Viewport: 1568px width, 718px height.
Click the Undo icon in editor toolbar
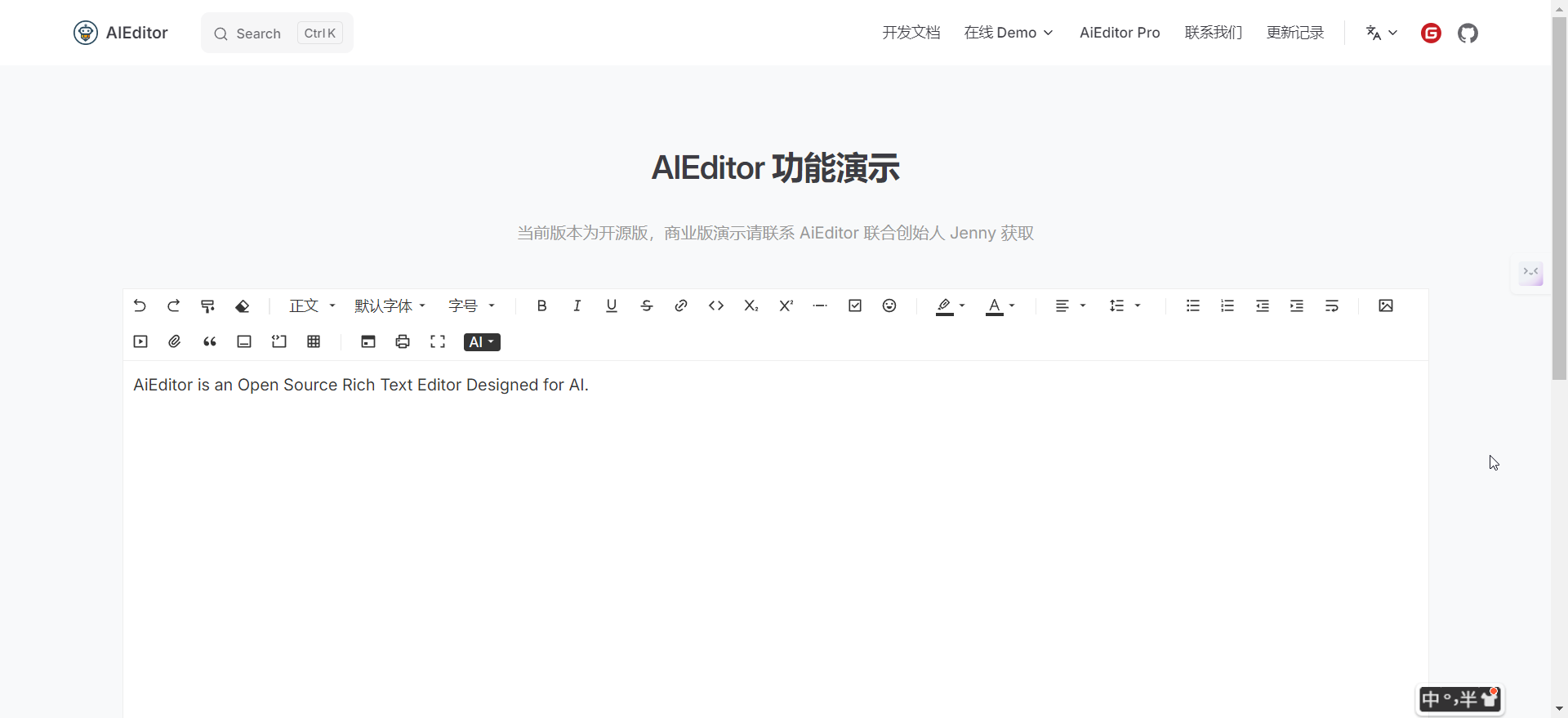pyautogui.click(x=140, y=305)
